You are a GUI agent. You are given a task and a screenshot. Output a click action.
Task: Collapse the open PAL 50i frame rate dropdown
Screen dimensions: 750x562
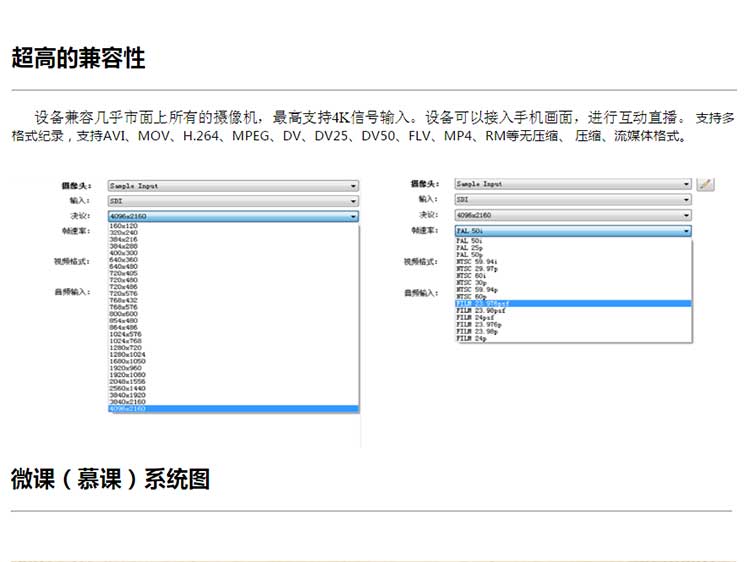(x=572, y=231)
